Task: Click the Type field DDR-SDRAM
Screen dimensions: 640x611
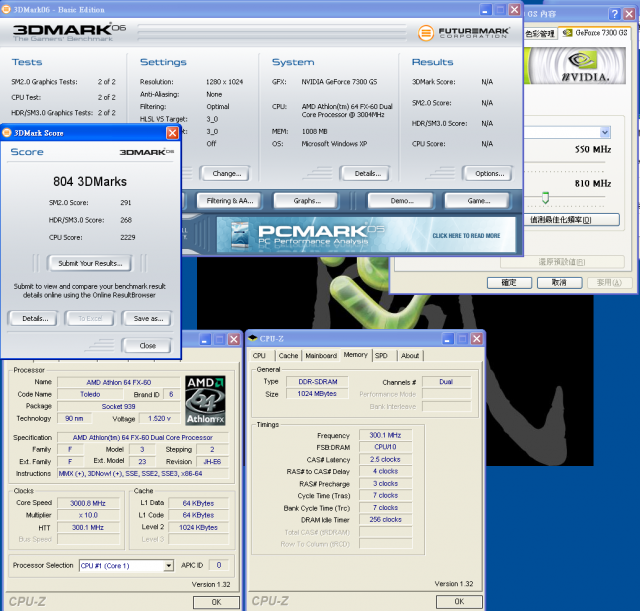Action: point(318,382)
